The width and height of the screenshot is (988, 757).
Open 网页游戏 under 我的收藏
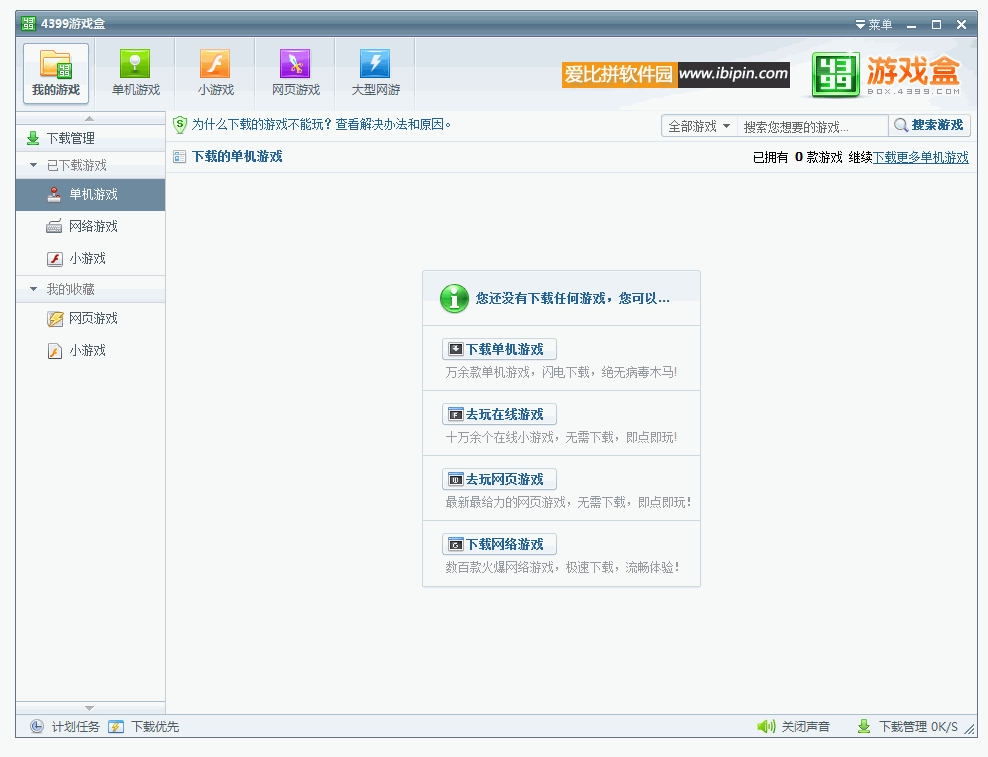point(90,318)
